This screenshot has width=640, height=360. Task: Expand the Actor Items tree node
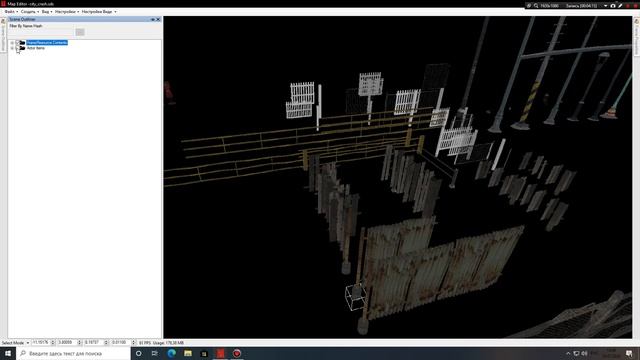tap(12, 48)
